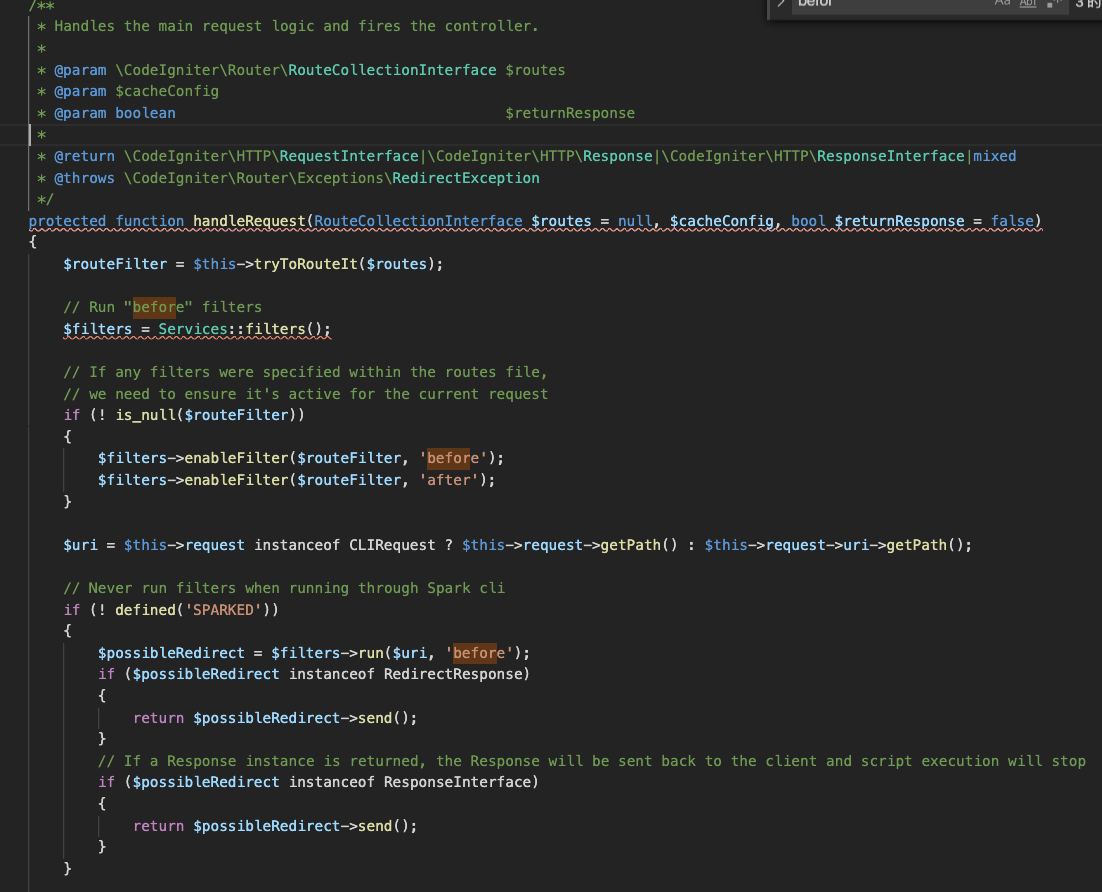Expand the Toggle Replace chevron
The image size is (1102, 892).
coord(781,4)
